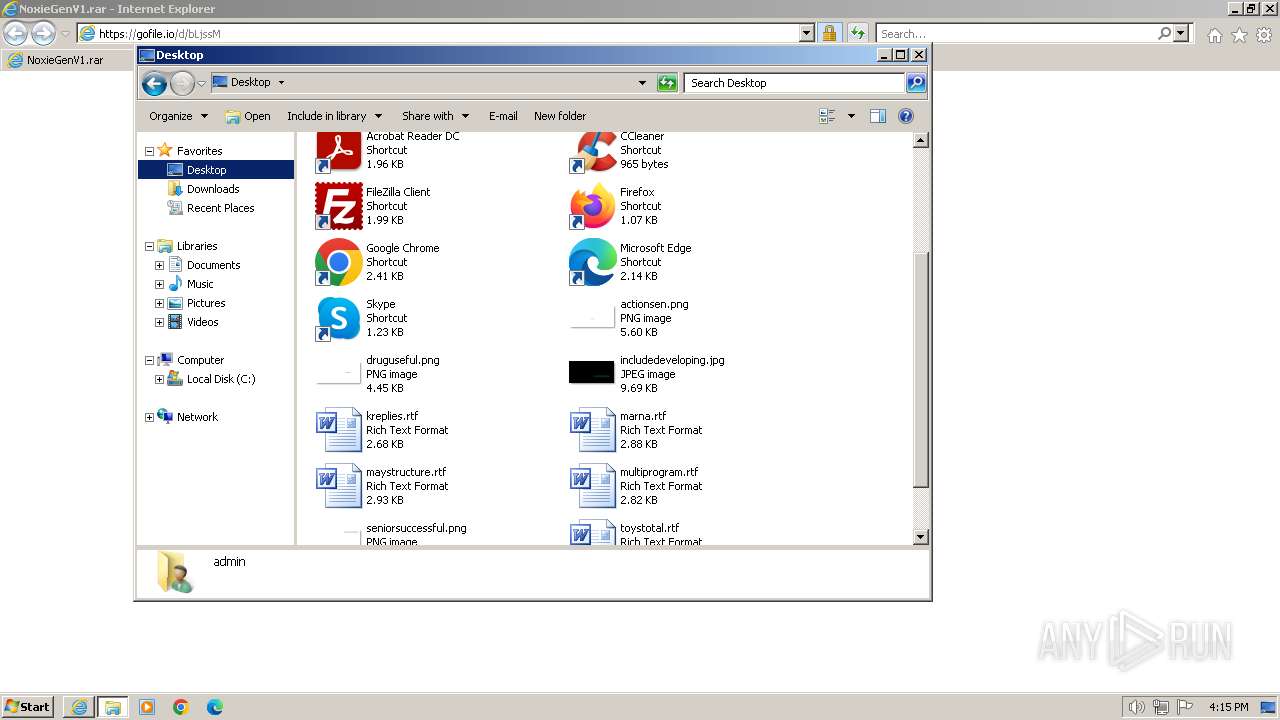Select the actionsen.png thumbnail
This screenshot has width=1280, height=720.
592,318
